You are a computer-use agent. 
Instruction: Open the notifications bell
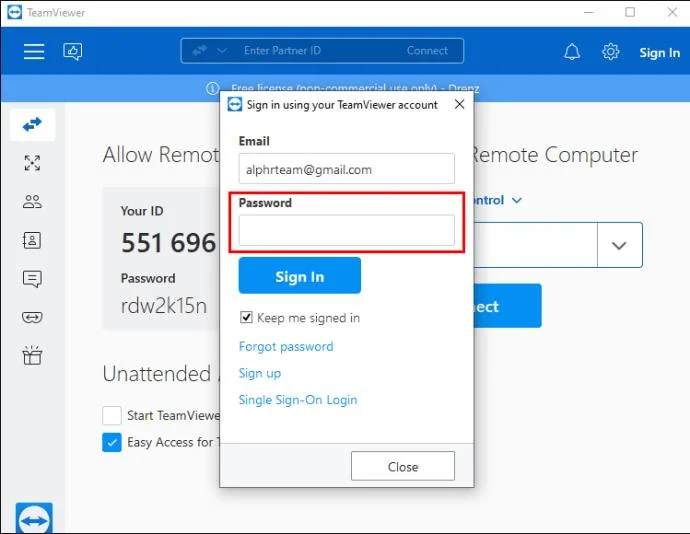click(572, 52)
